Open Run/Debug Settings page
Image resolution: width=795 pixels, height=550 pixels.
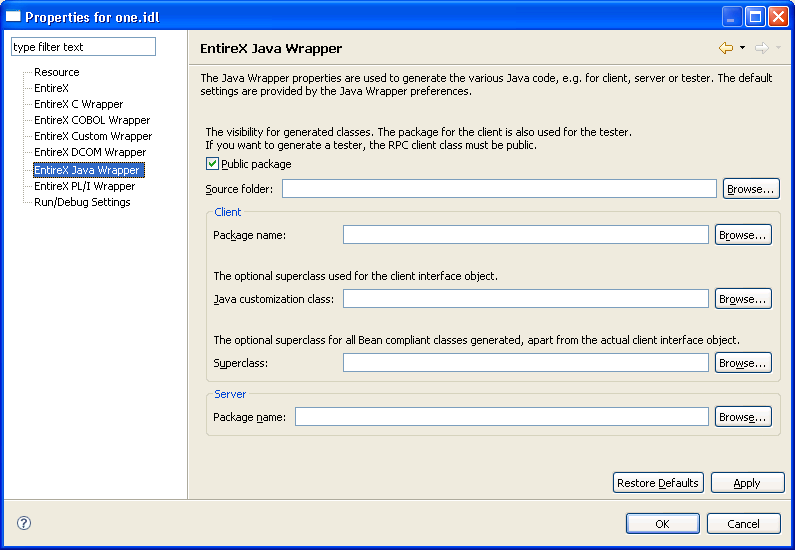point(82,202)
